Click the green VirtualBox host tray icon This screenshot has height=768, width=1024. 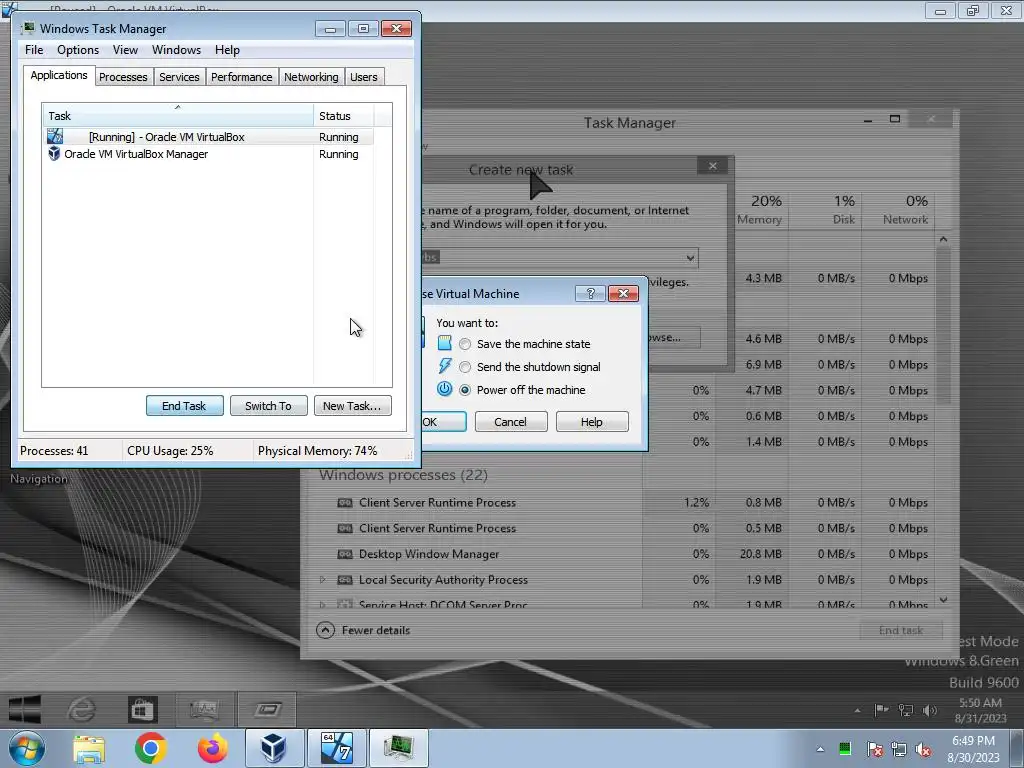point(844,749)
